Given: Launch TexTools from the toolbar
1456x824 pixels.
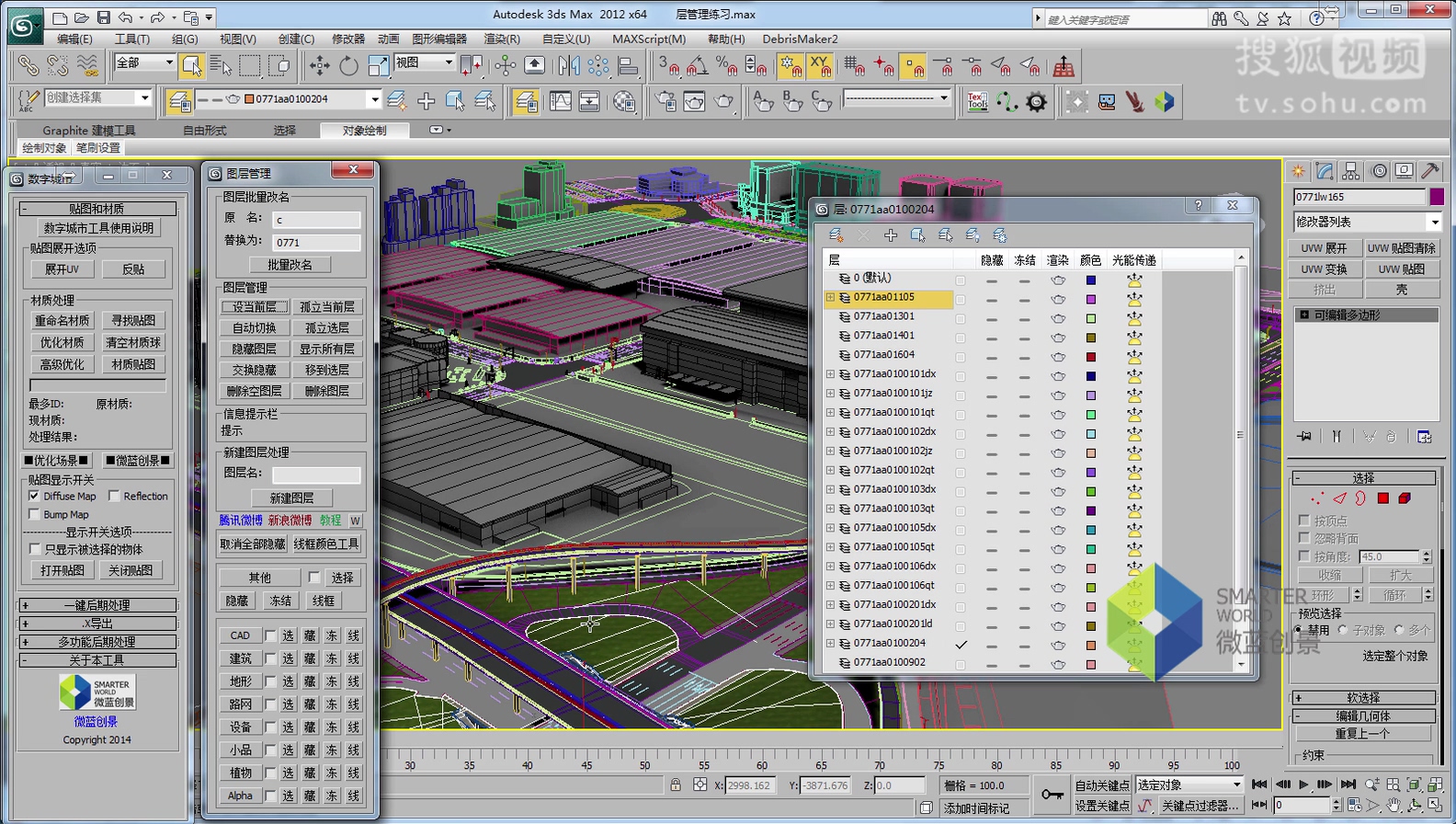Looking at the screenshot, I should tap(977, 101).
